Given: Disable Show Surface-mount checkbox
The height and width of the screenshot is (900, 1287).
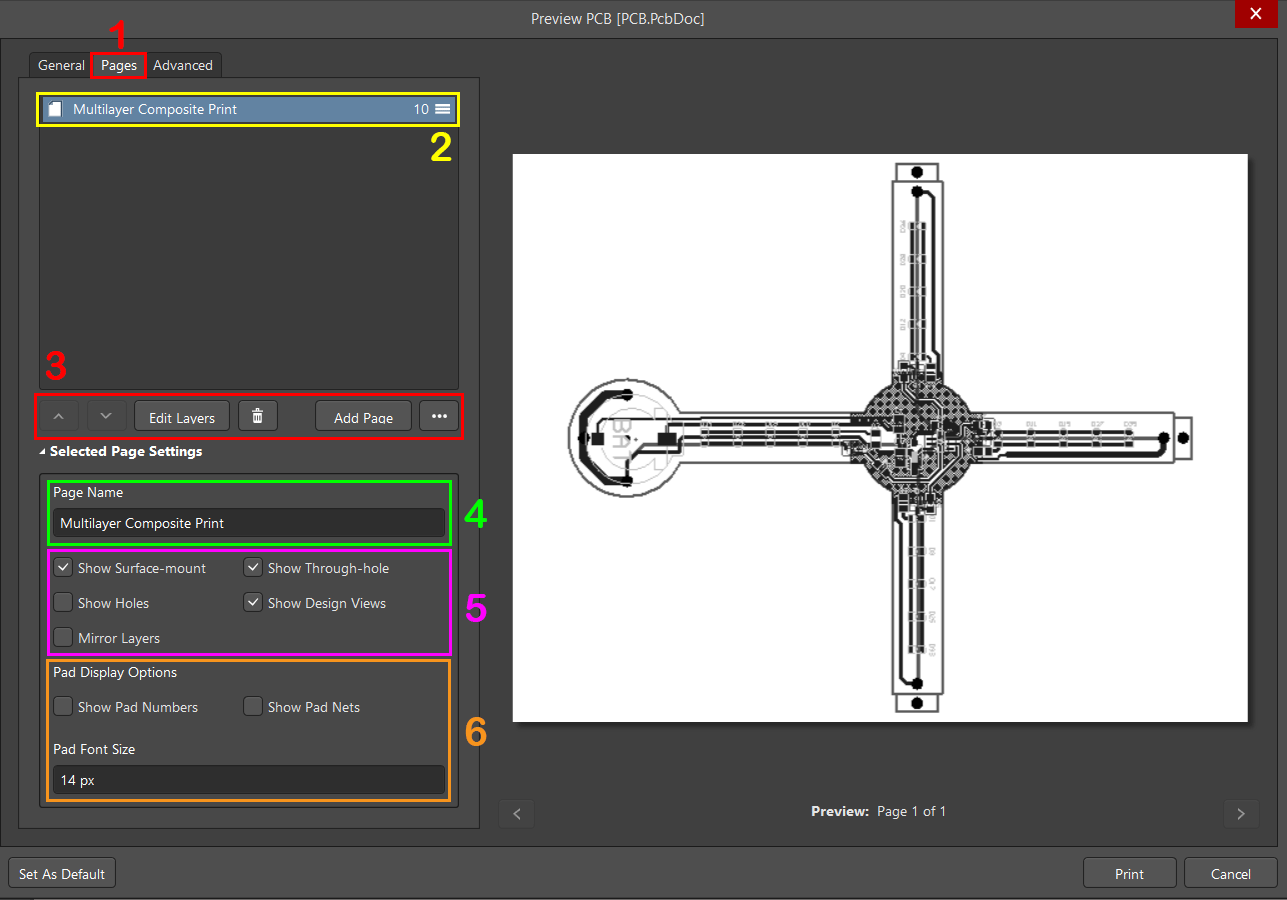Looking at the screenshot, I should click(x=63, y=568).
